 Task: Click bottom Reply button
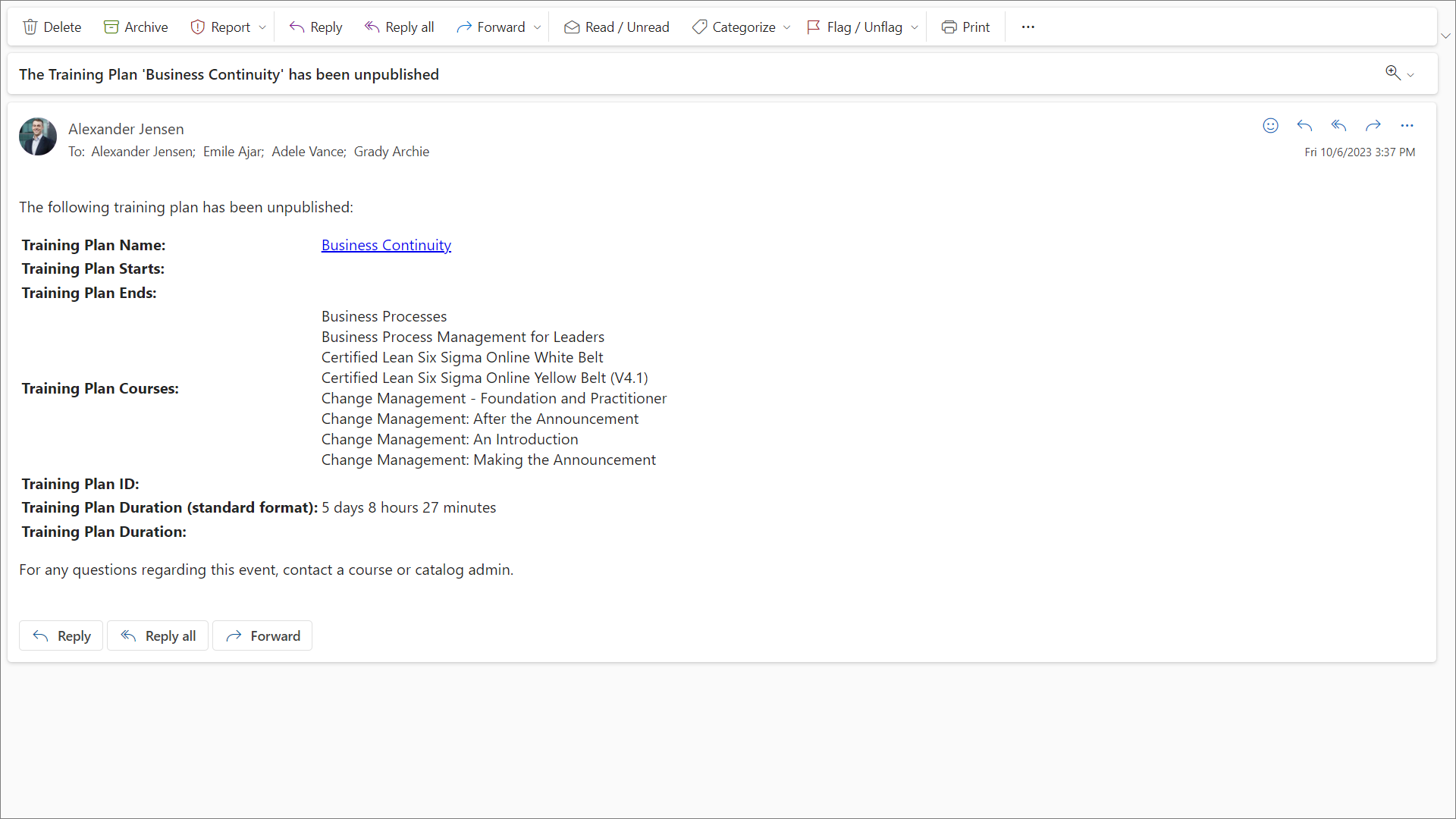(x=61, y=635)
